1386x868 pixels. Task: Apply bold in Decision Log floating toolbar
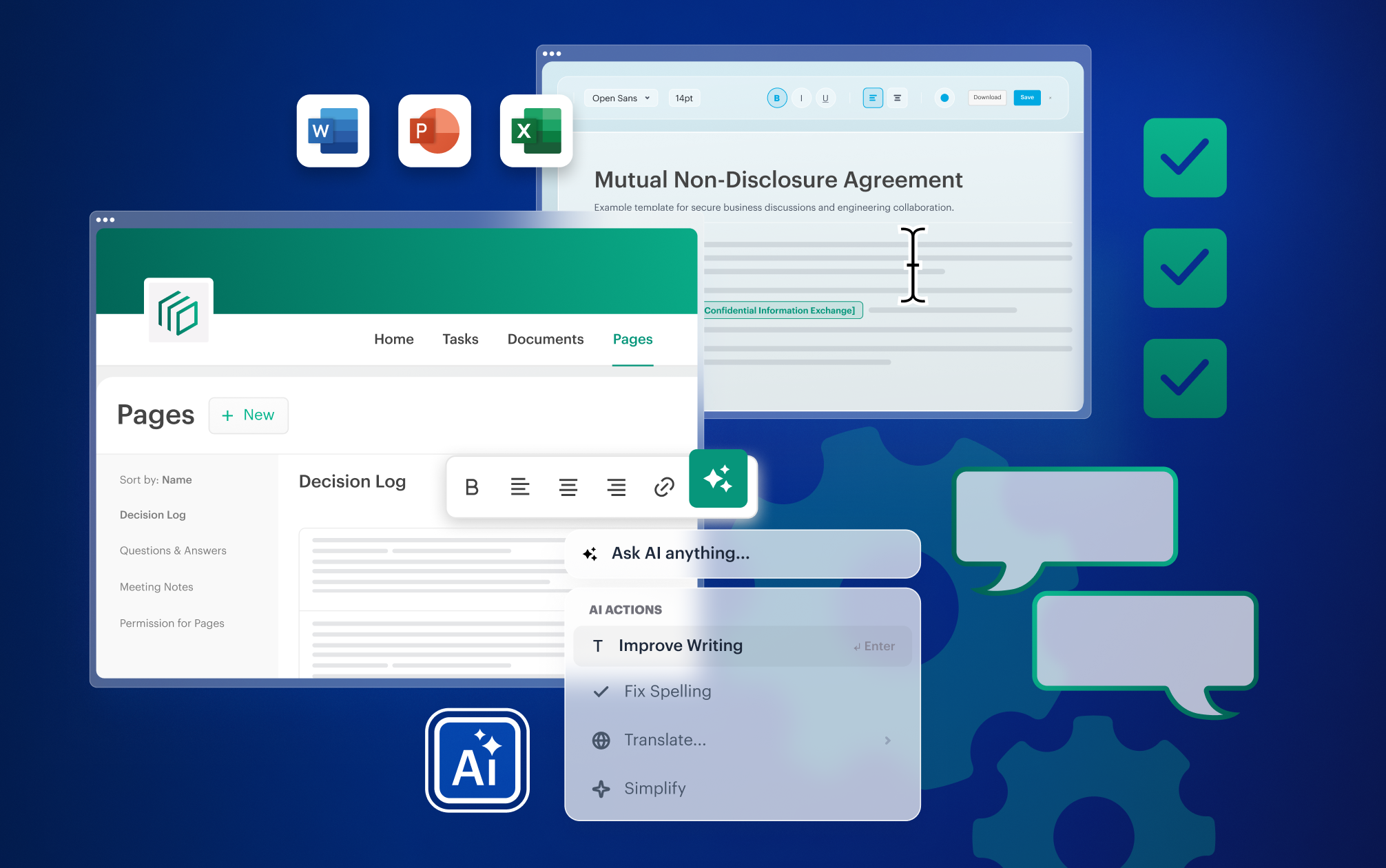point(472,487)
